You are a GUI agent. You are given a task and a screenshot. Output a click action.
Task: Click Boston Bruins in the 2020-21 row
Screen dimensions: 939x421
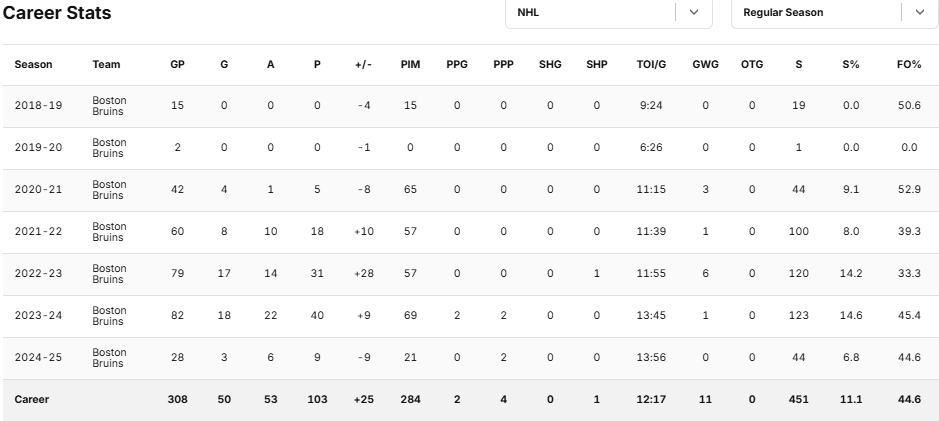[109, 190]
